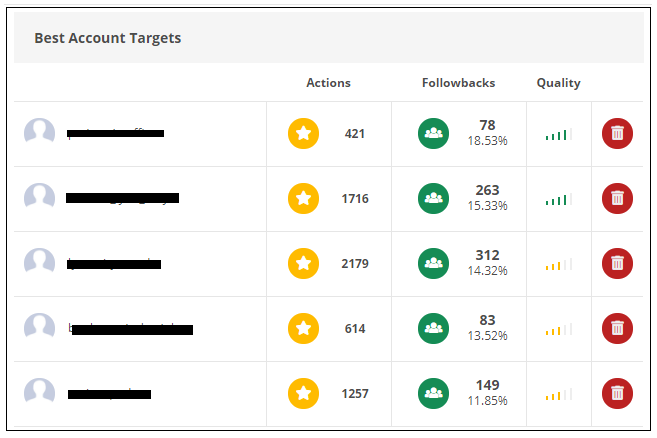Click the followbacks icon beside 149
Screen dimensions: 657x438
click(x=433, y=393)
